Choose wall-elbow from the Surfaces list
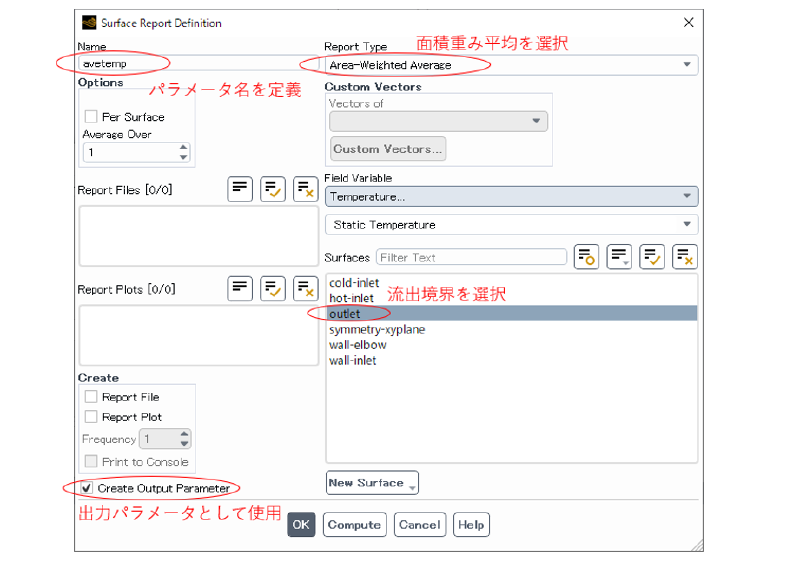 [357, 345]
